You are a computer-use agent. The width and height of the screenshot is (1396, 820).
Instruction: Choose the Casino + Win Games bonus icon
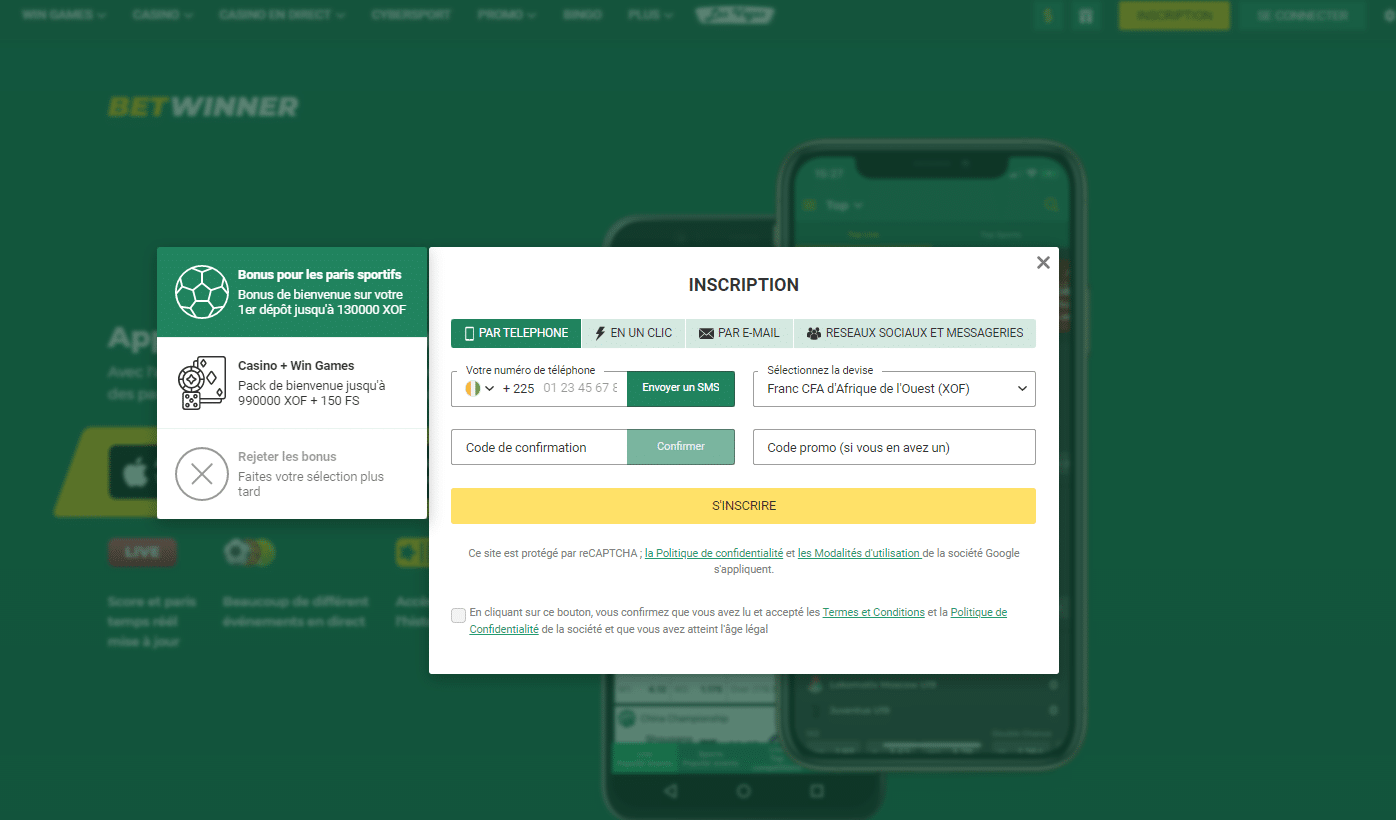[202, 383]
